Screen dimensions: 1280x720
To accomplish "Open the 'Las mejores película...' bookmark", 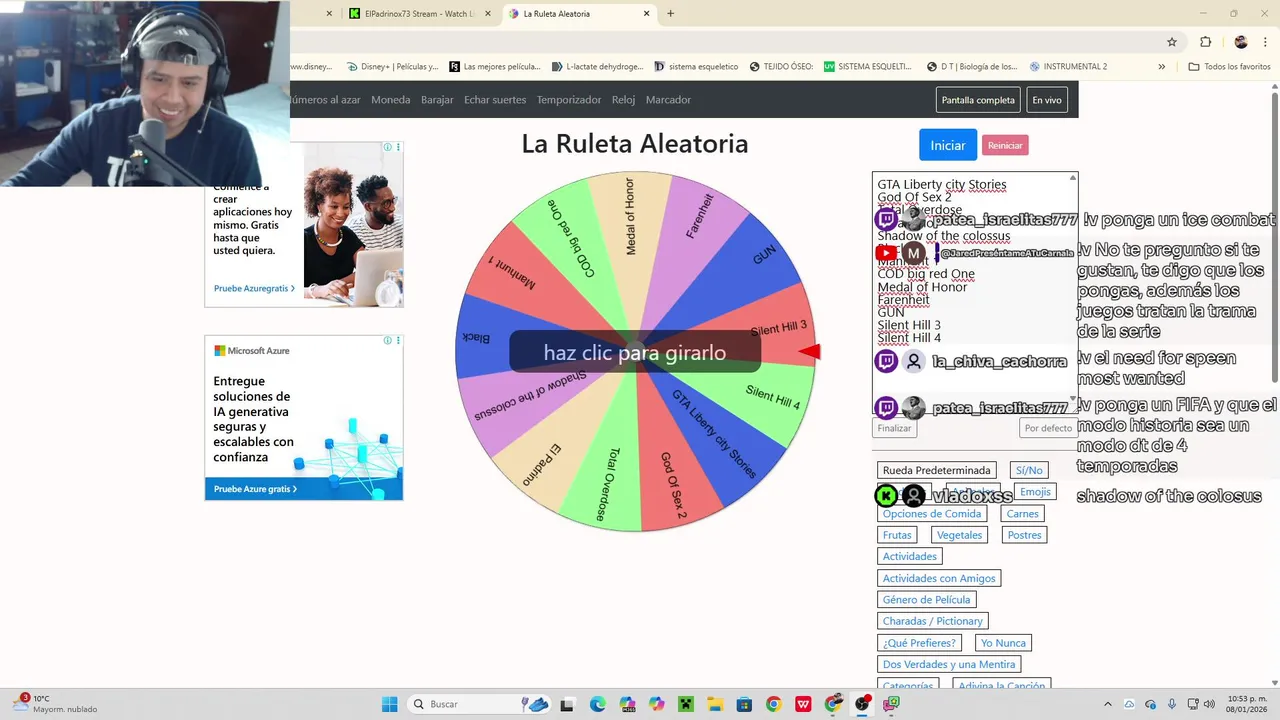I will tap(494, 67).
